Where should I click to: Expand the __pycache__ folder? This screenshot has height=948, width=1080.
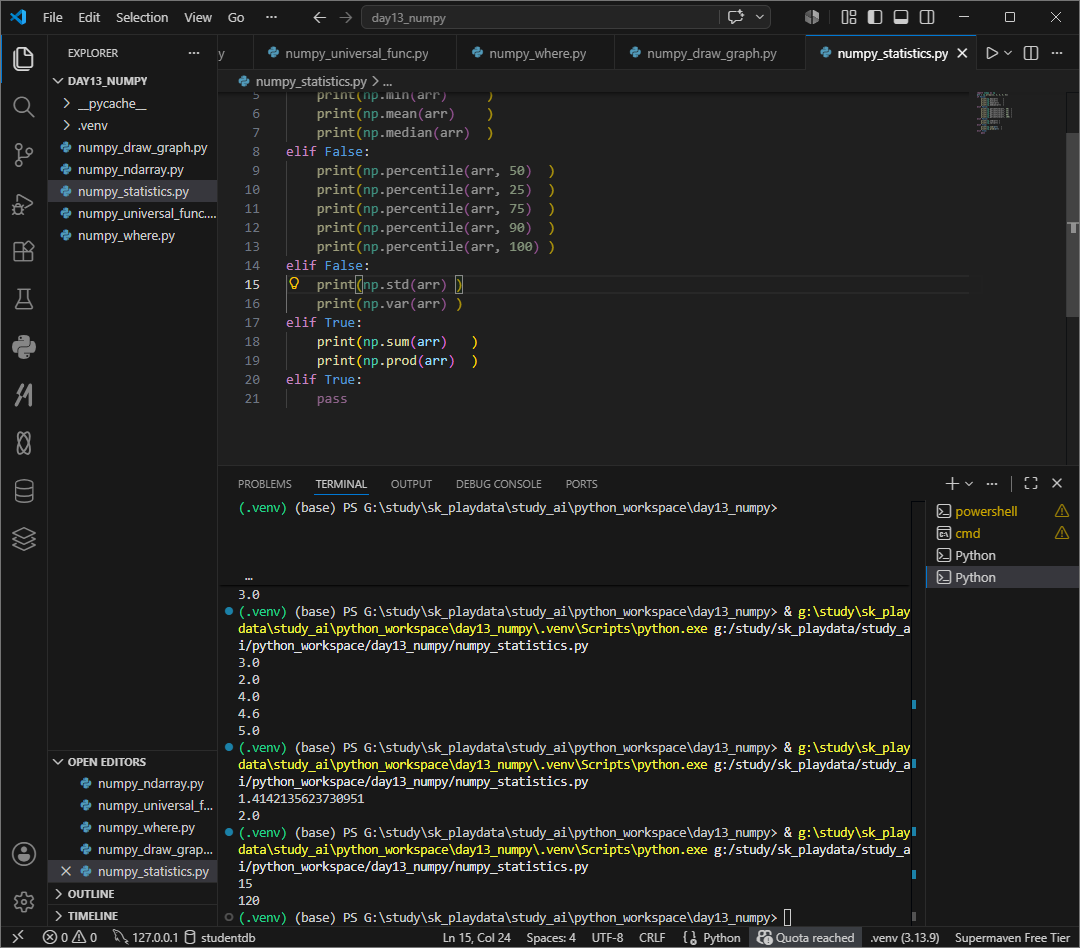132,103
